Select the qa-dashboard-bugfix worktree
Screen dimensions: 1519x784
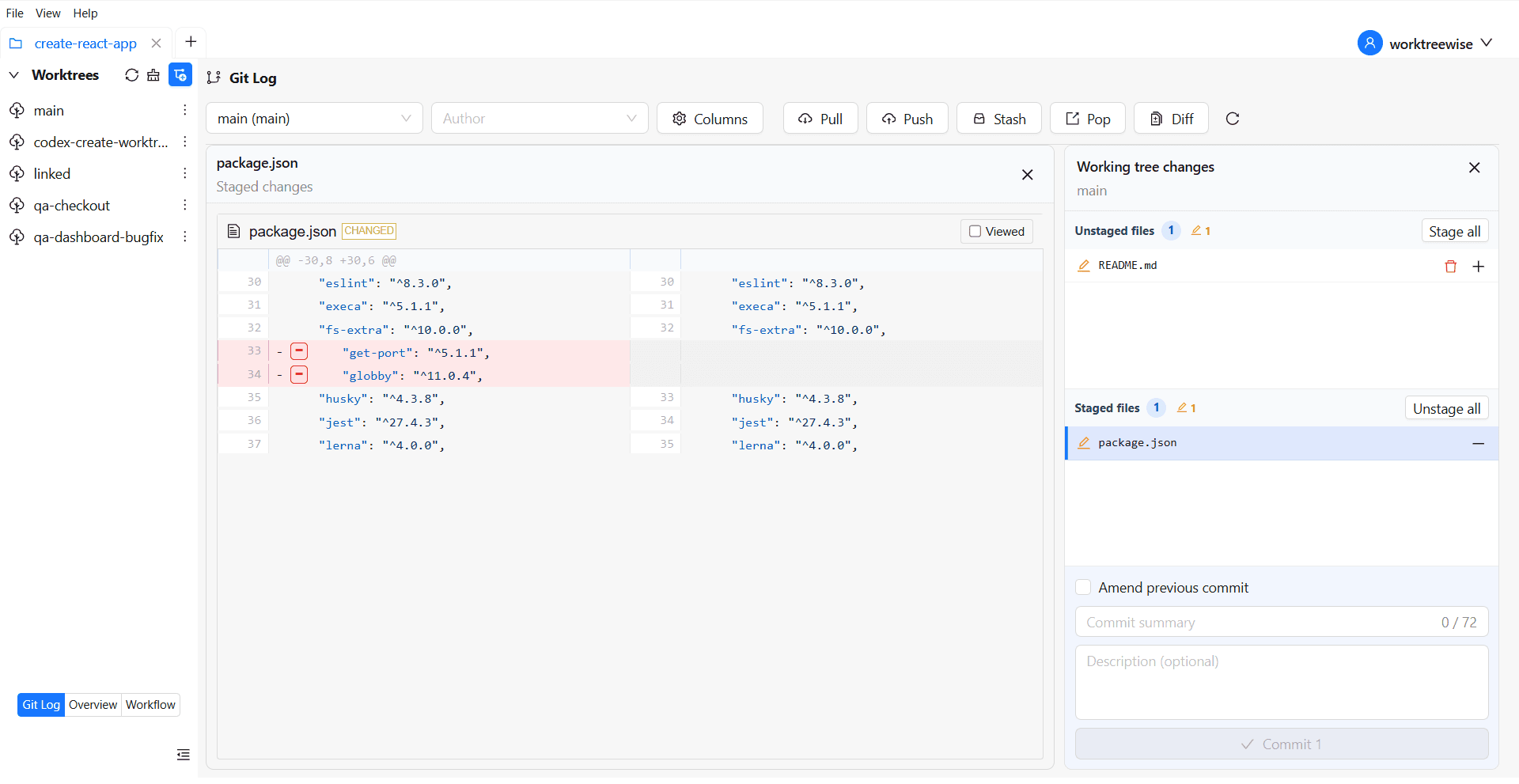click(x=99, y=237)
